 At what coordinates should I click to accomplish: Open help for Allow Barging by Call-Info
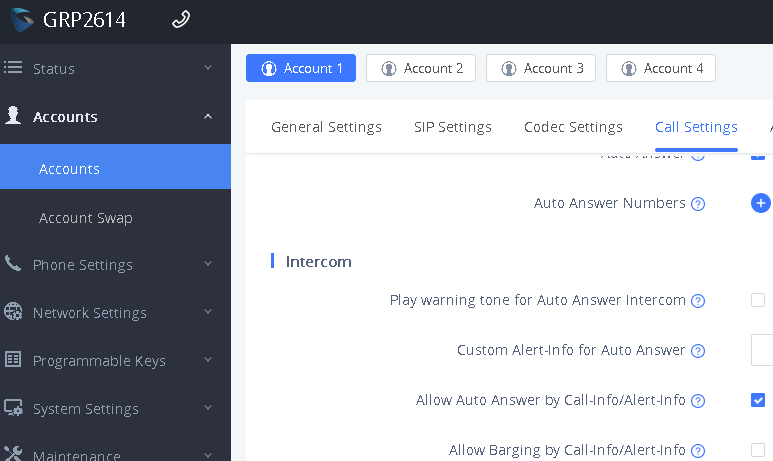click(x=698, y=451)
